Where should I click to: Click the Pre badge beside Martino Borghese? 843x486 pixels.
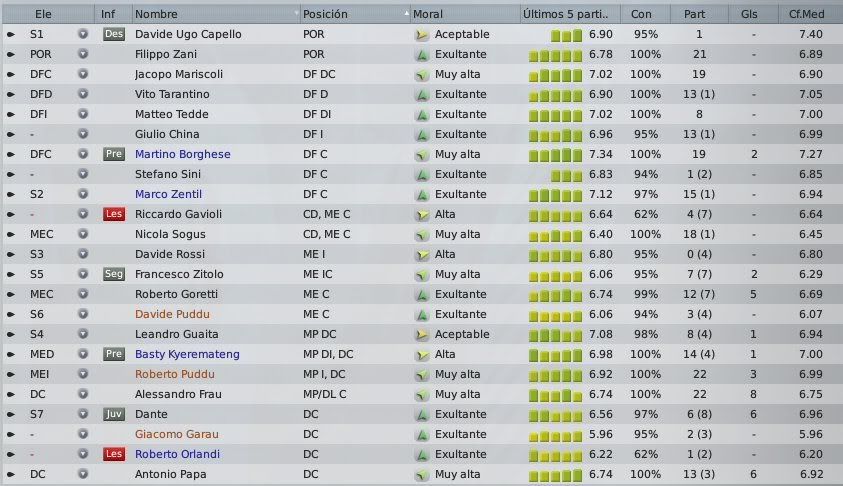[x=113, y=154]
